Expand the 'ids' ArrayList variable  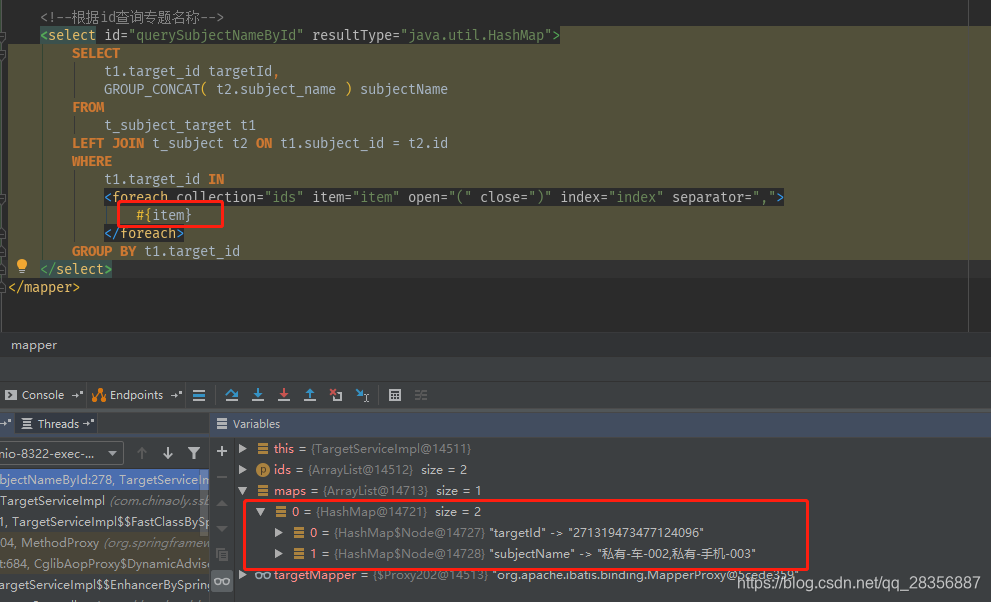point(243,469)
